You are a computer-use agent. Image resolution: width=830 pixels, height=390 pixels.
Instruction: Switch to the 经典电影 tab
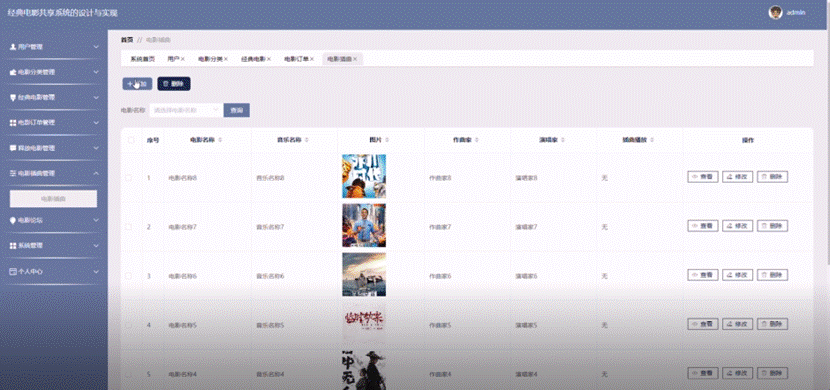[253, 59]
